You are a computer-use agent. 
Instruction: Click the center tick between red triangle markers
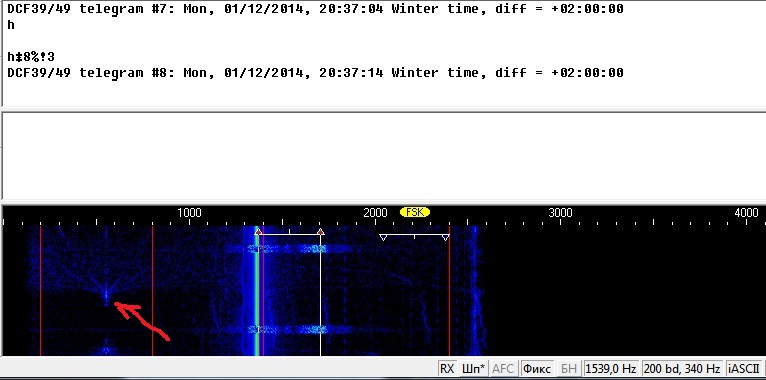pos(289,232)
